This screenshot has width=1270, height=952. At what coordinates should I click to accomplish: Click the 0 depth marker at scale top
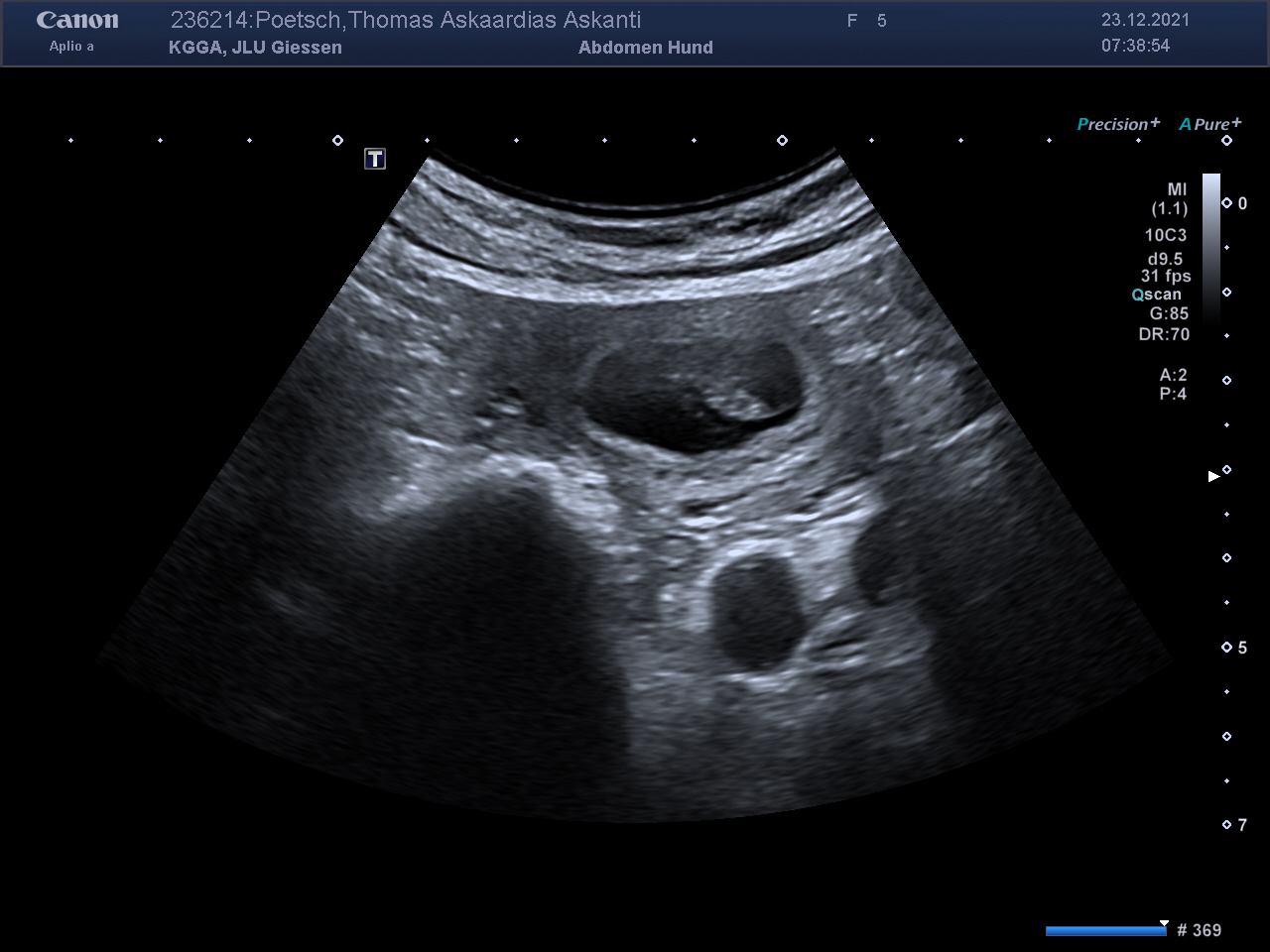coord(1241,203)
